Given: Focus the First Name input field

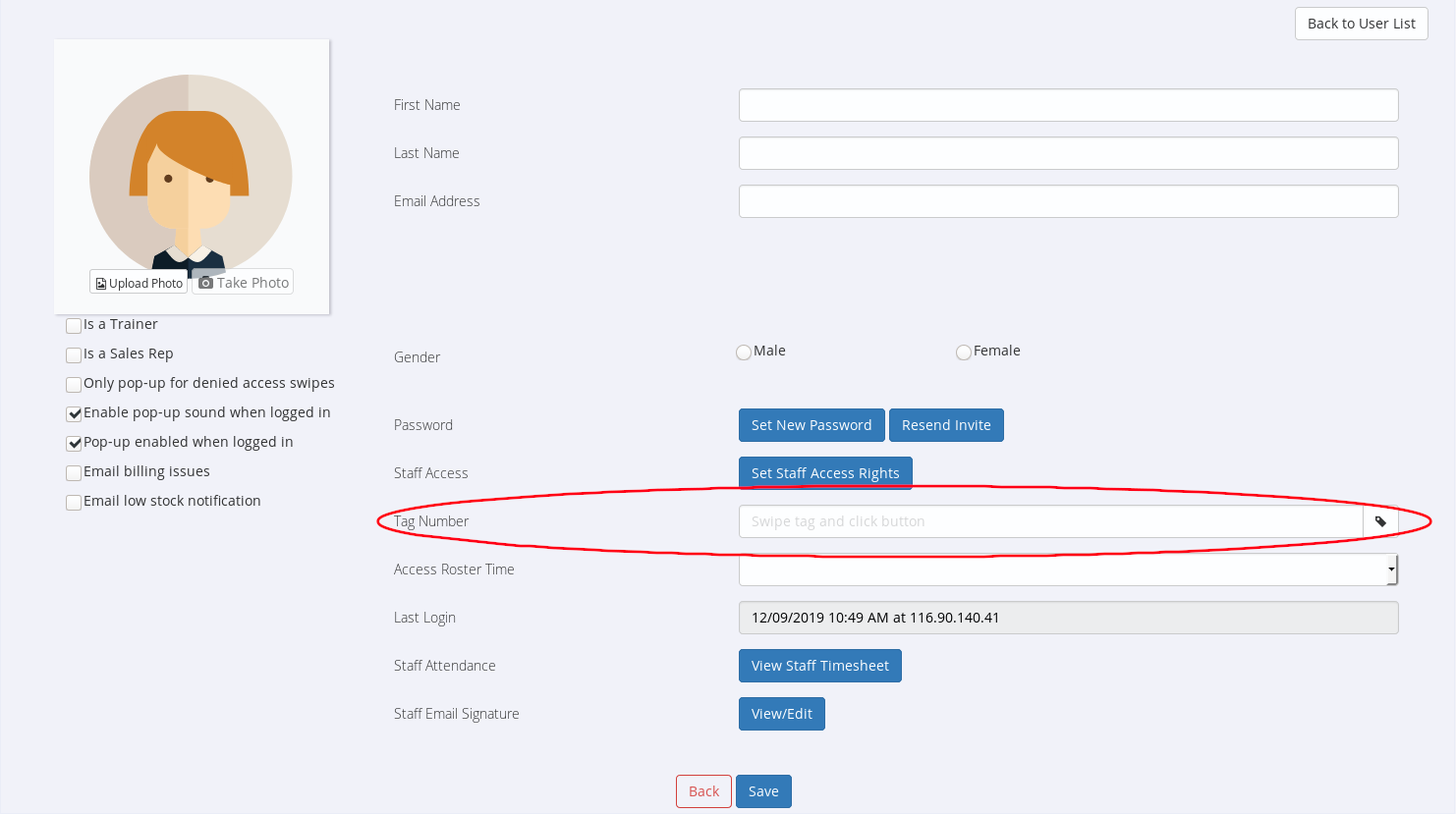Looking at the screenshot, I should tap(1068, 105).
